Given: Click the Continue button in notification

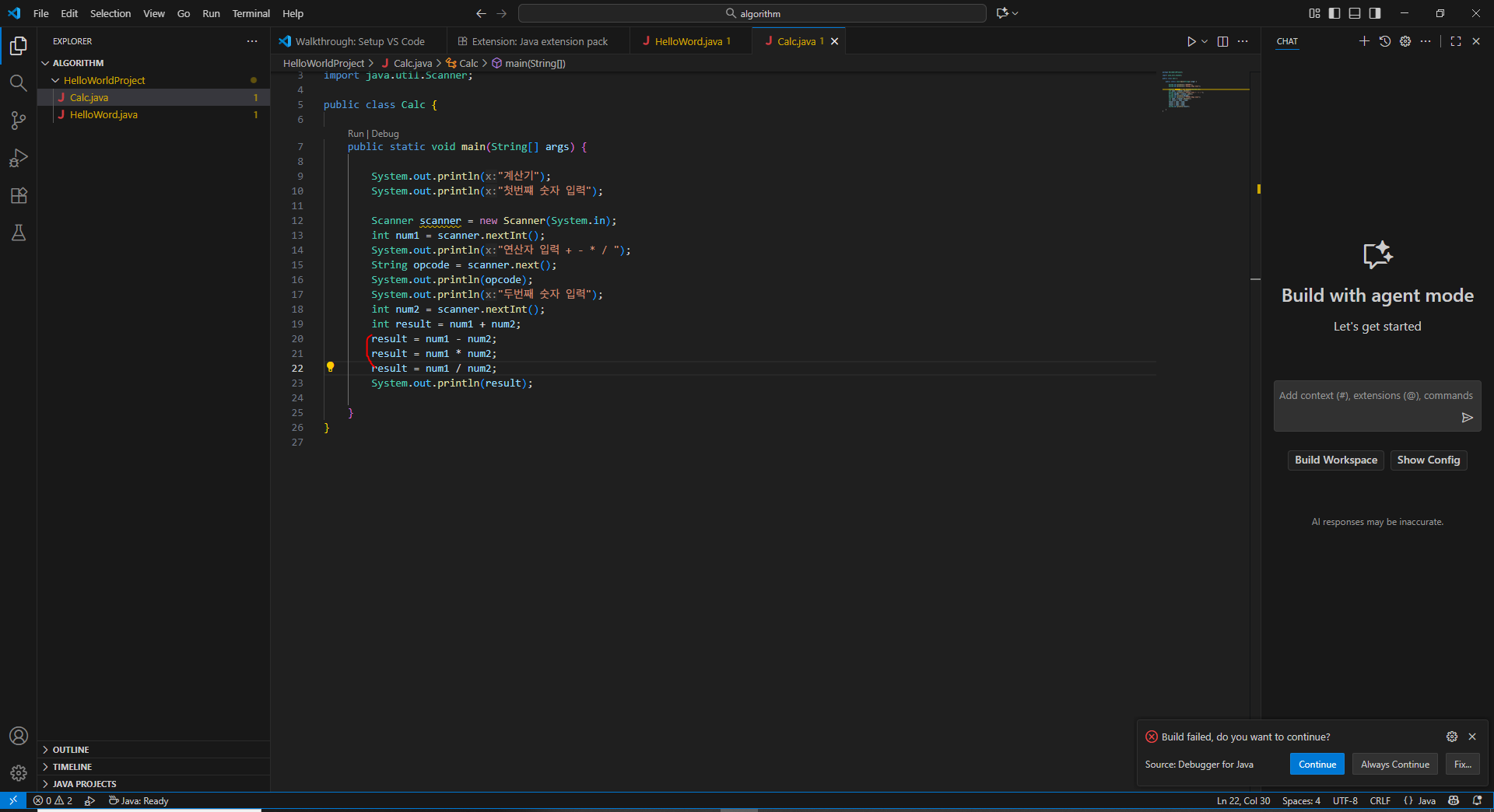Looking at the screenshot, I should pos(1317,765).
